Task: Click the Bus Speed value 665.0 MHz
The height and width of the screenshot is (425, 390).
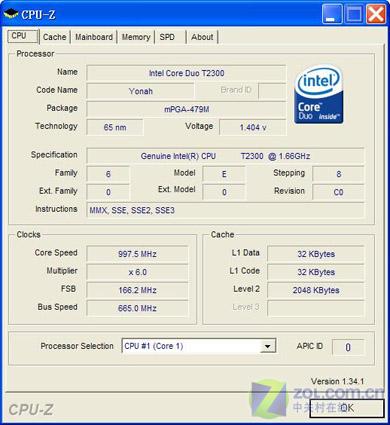Action: [137, 308]
